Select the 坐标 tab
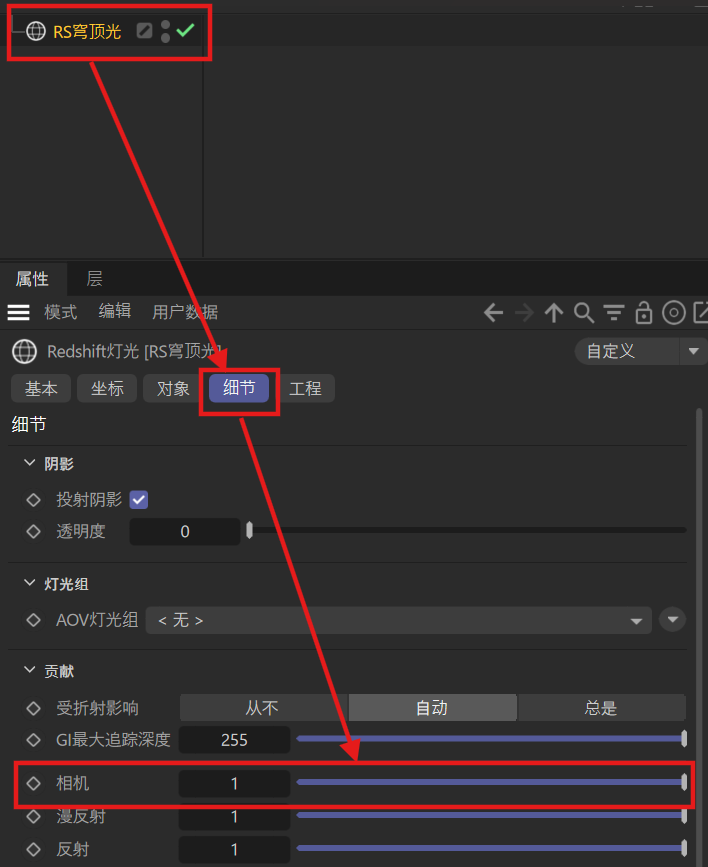The height and width of the screenshot is (867, 708). 107,388
